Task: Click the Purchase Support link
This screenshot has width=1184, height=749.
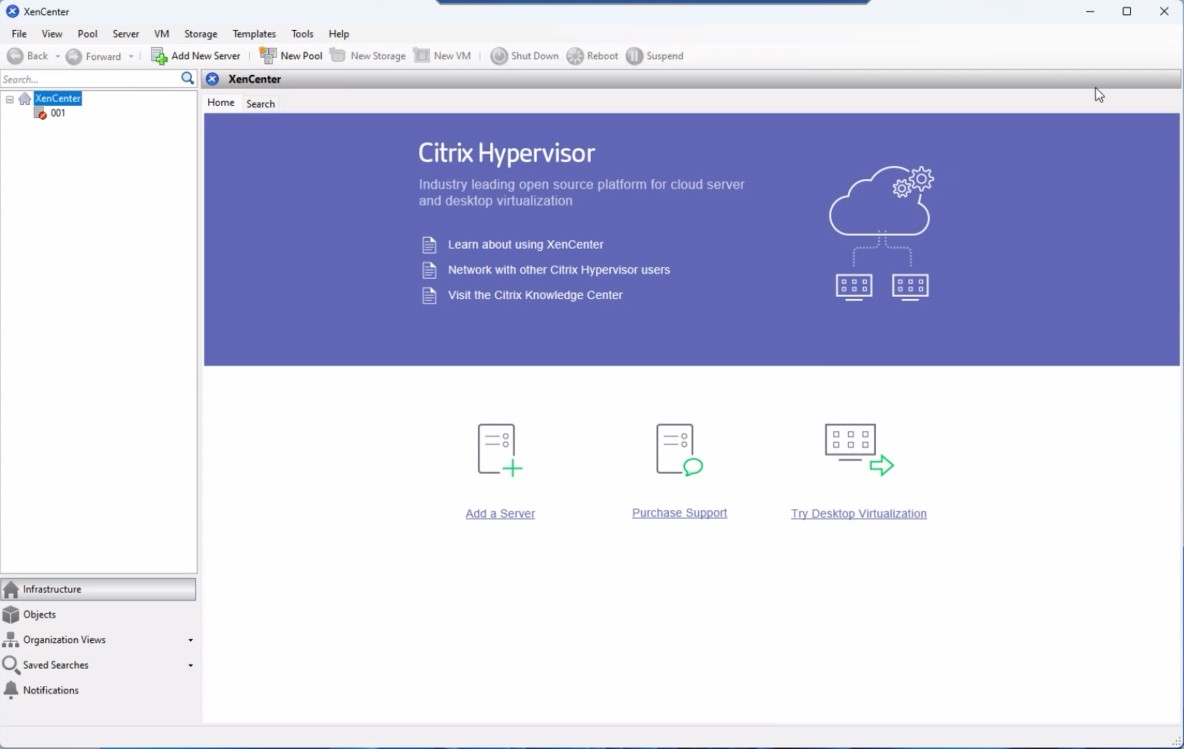Action: coord(679,512)
